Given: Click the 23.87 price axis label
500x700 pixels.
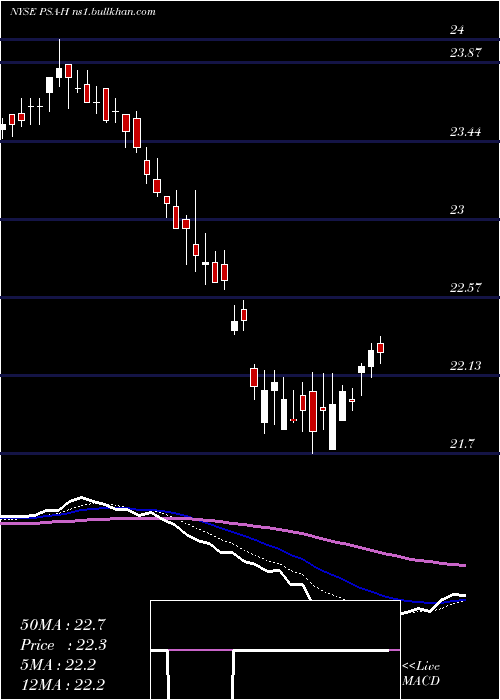Looking at the screenshot, I should click(x=466, y=53).
